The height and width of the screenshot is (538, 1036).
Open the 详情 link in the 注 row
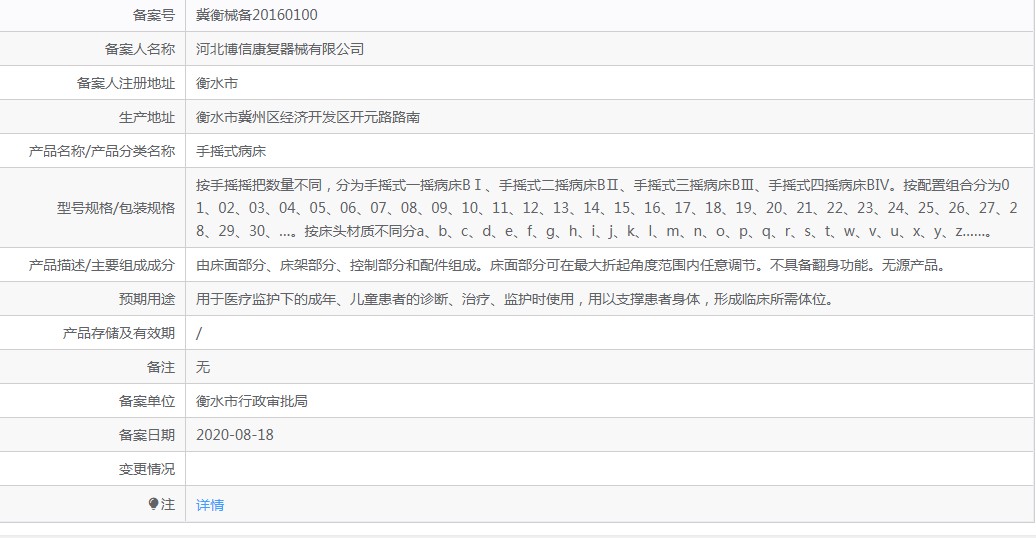[210, 505]
